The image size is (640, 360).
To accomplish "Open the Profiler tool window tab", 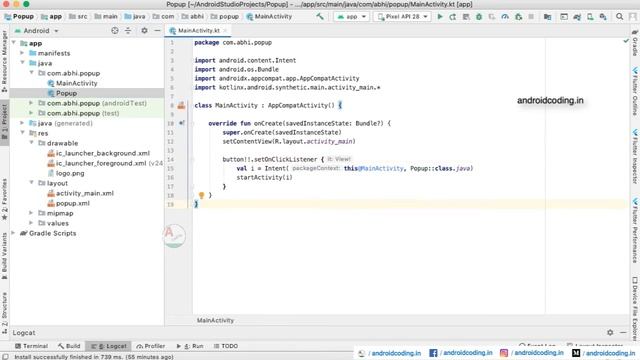I will (151, 346).
